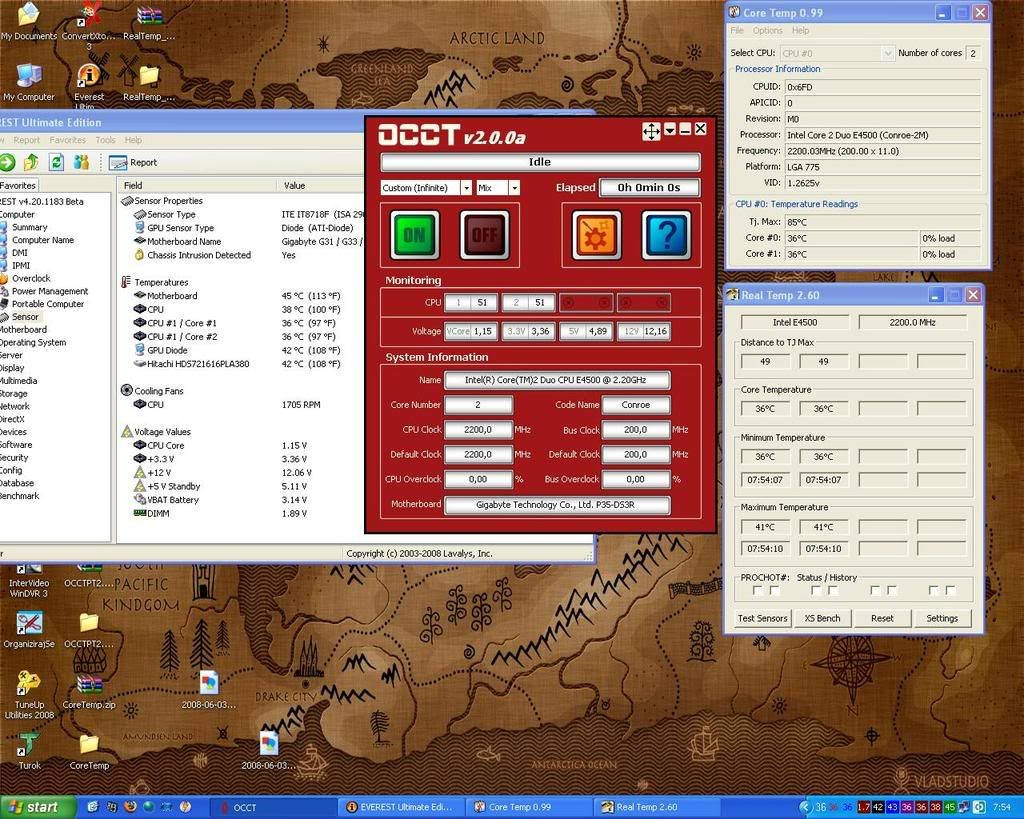Switch to Core Temp 0.99 taskbar button
This screenshot has width=1024, height=819.
click(x=528, y=807)
